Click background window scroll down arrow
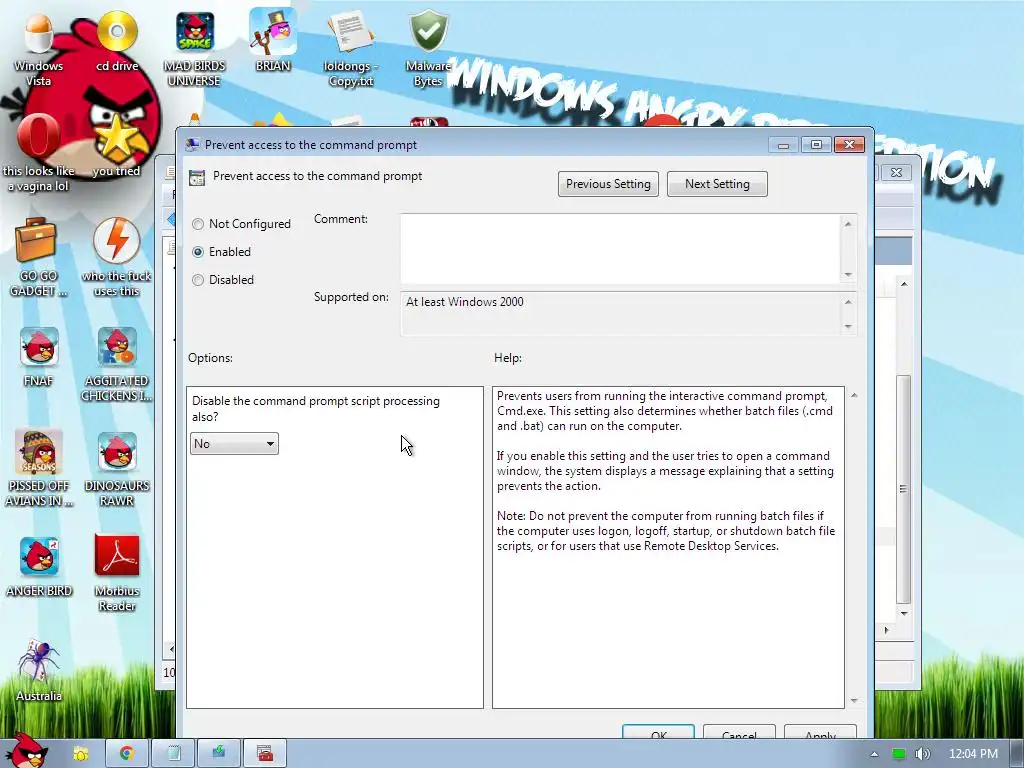Screen dimensions: 1024x768 click(904, 613)
